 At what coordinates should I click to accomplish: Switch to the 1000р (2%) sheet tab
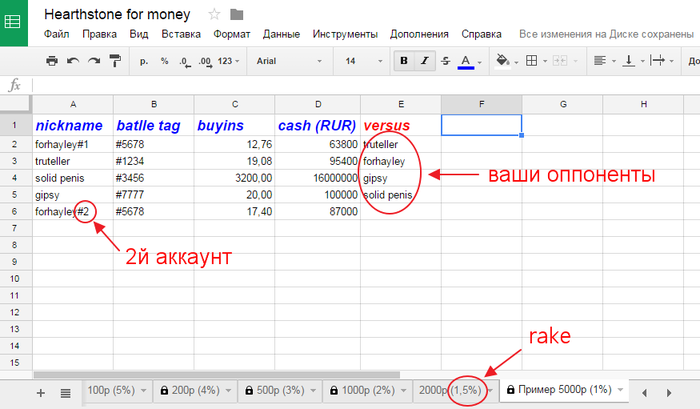(x=368, y=390)
